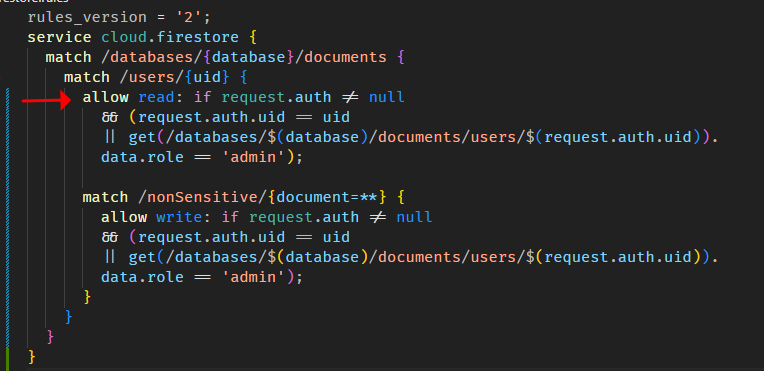The width and height of the screenshot is (764, 371).
Task: Select the '2' version string
Action: coord(190,18)
